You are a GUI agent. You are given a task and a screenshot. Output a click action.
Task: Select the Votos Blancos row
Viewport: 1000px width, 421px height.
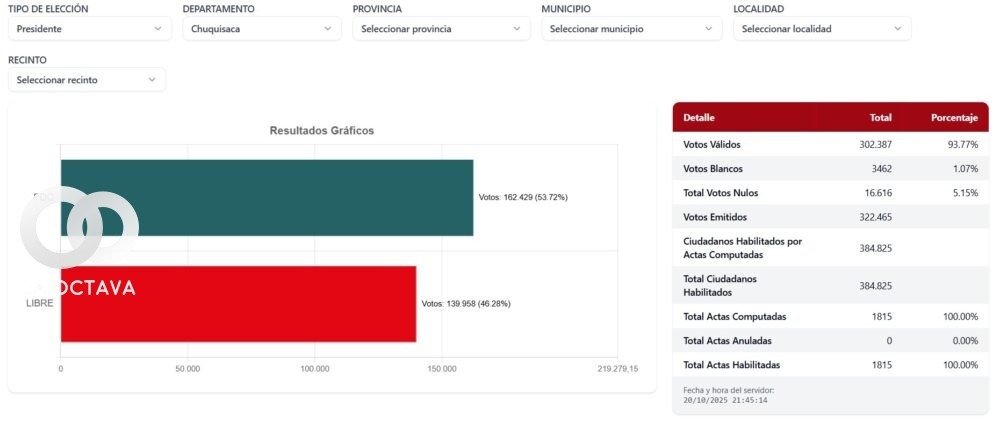pos(830,169)
